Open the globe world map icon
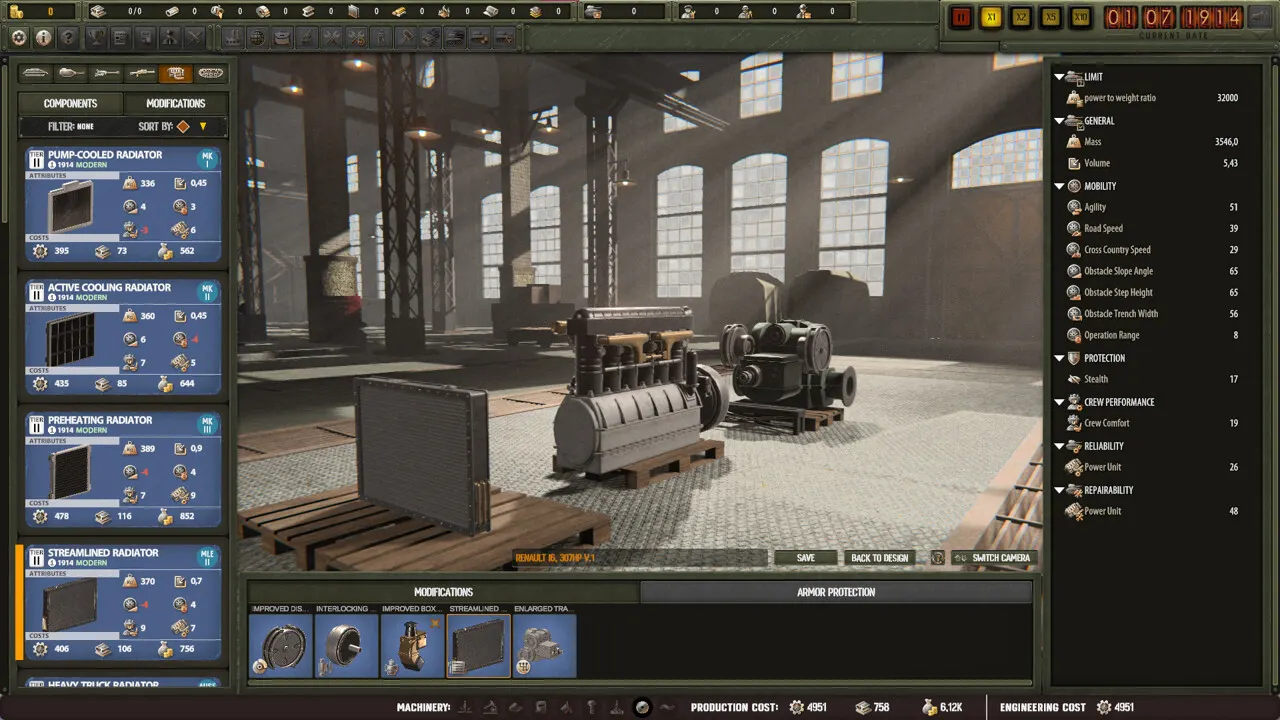Screen dimensions: 1280x720 coord(257,38)
